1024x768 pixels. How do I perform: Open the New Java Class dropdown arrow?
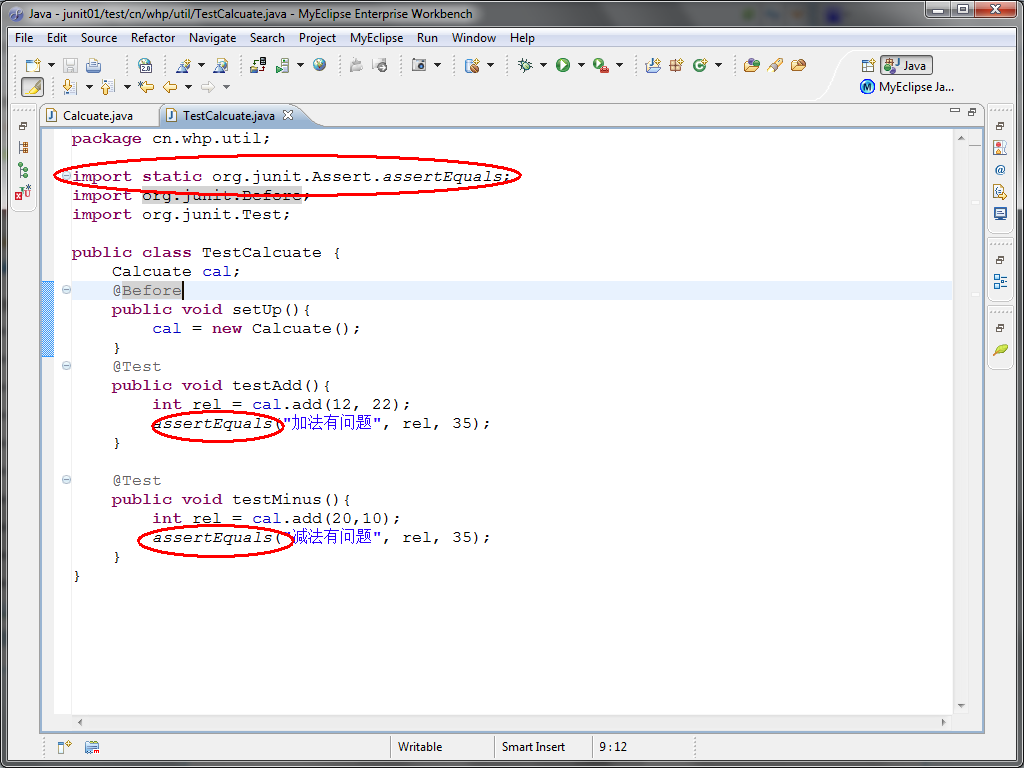718,65
